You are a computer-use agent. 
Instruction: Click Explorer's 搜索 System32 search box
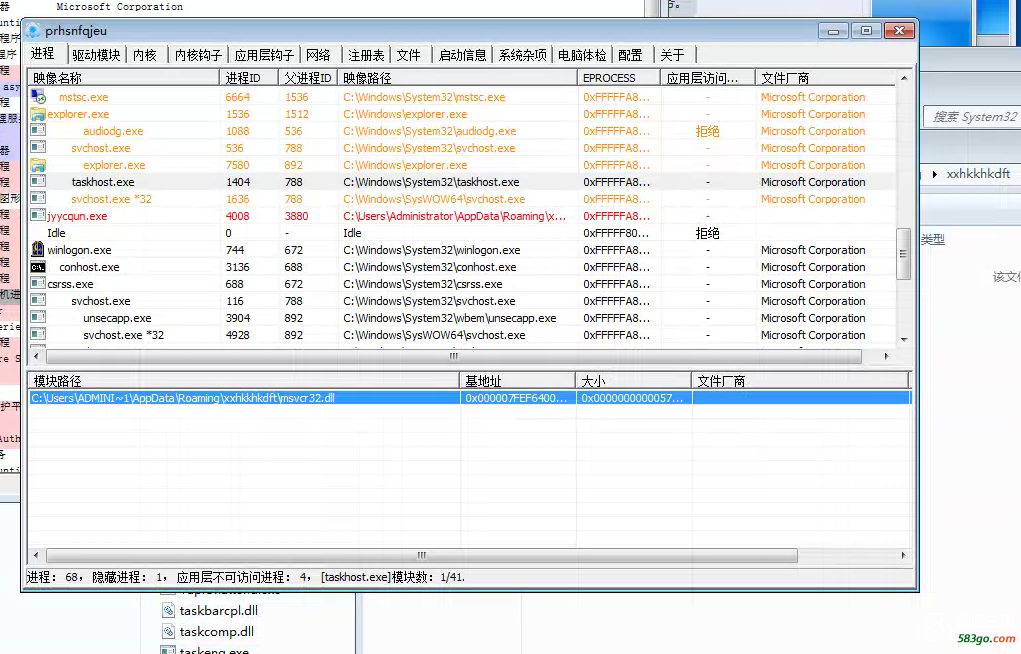click(972, 117)
